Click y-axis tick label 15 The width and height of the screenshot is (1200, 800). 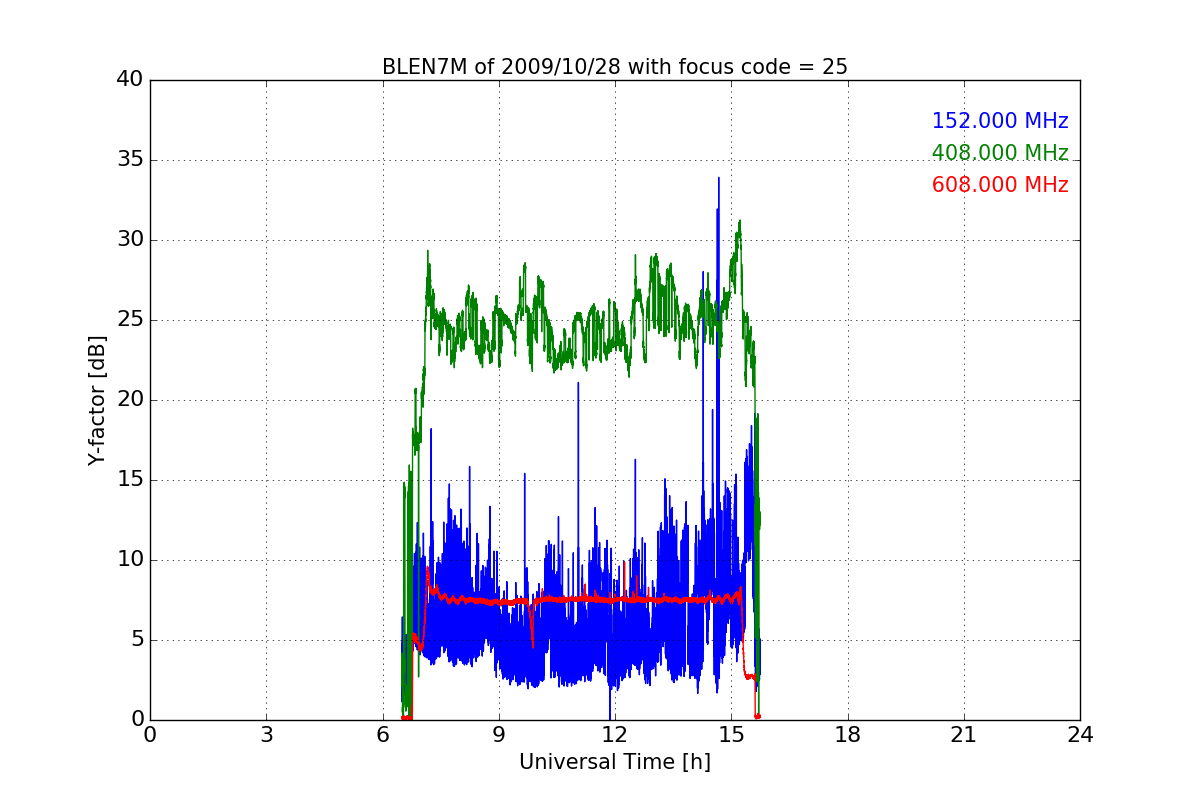[x=130, y=480]
